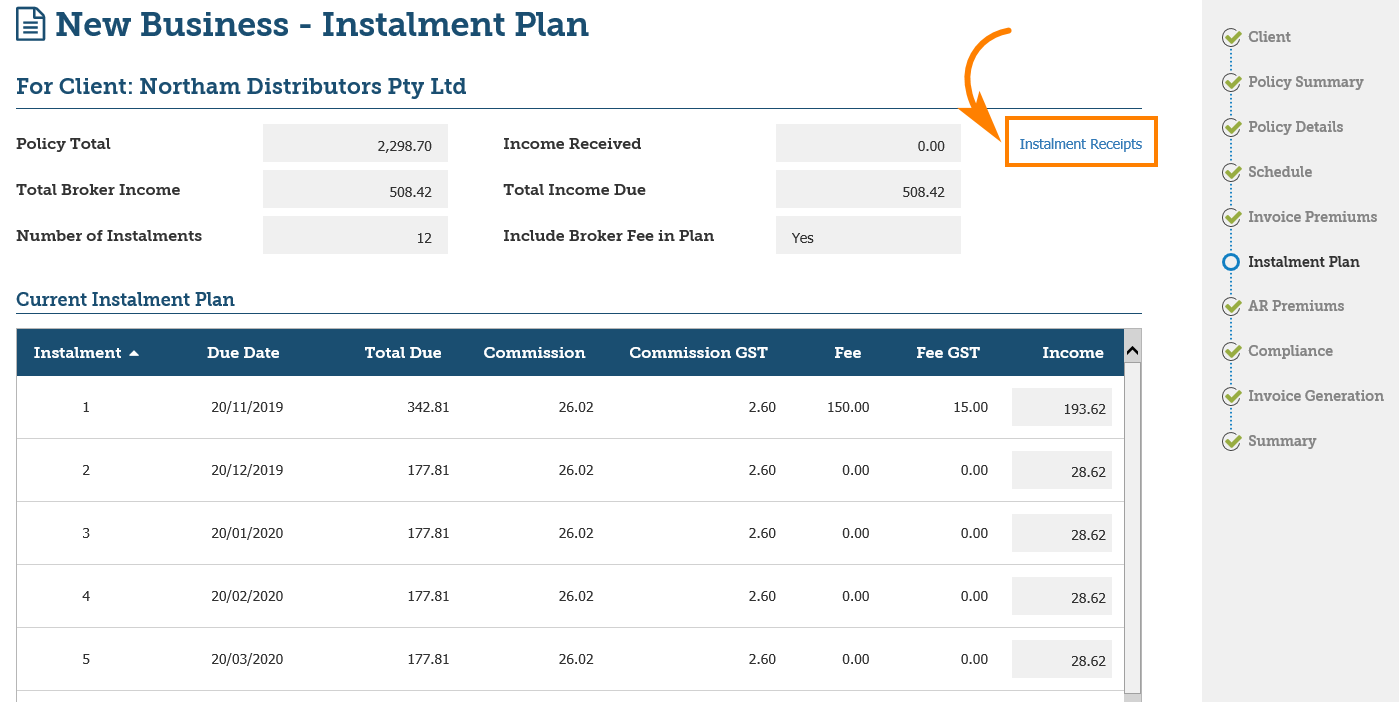
Task: Go to the AR Premiums step
Action: click(1295, 306)
